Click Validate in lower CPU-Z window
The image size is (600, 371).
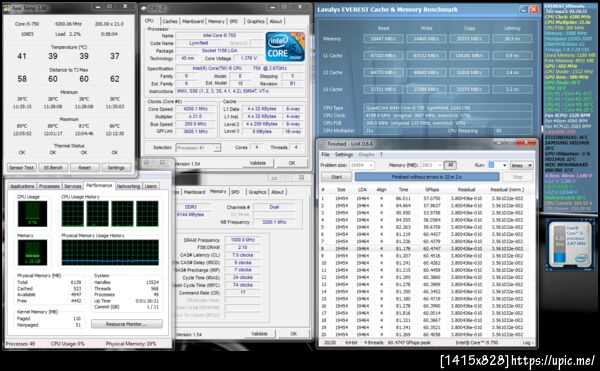259,334
